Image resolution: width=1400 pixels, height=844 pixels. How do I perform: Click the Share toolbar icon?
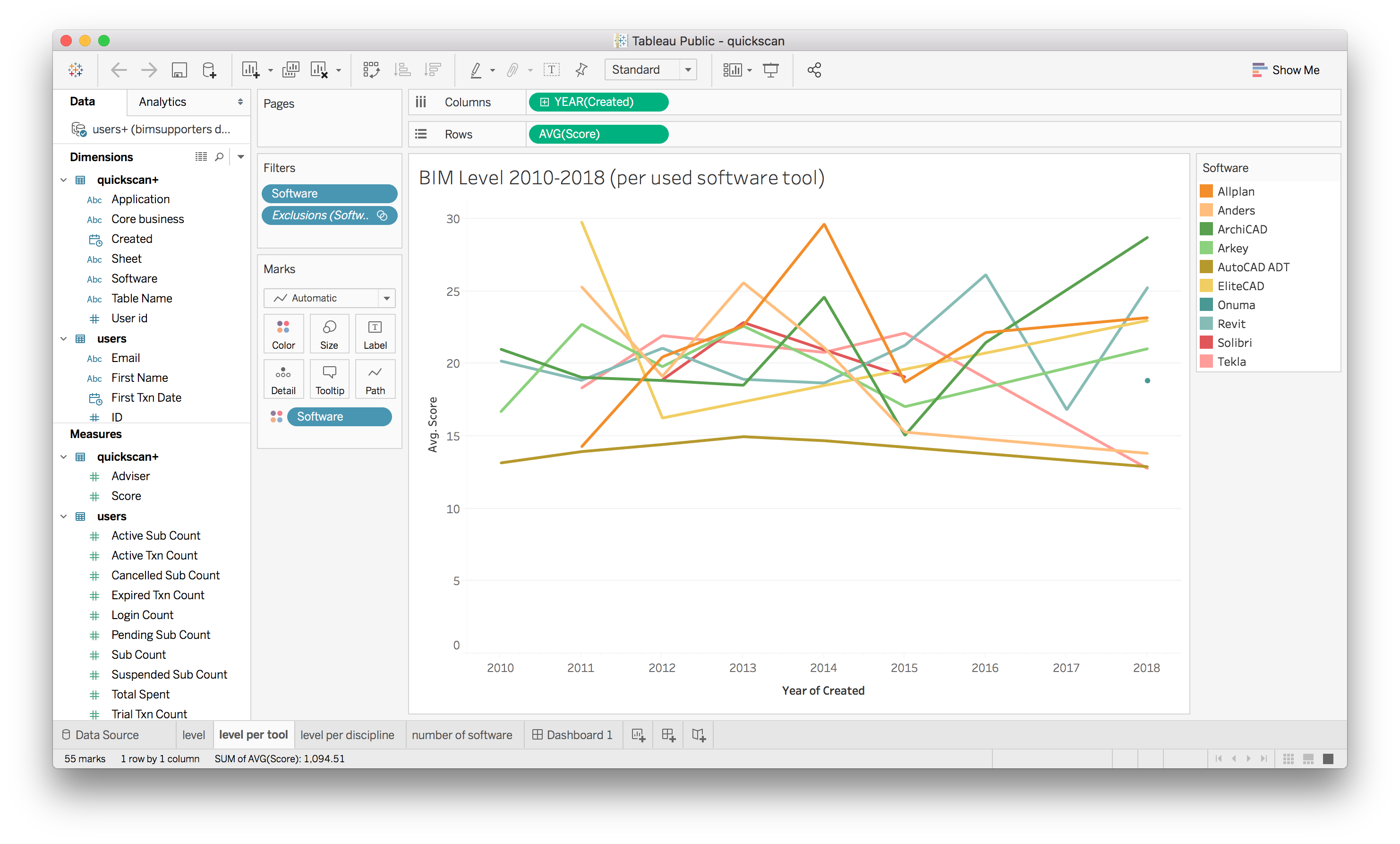[814, 69]
